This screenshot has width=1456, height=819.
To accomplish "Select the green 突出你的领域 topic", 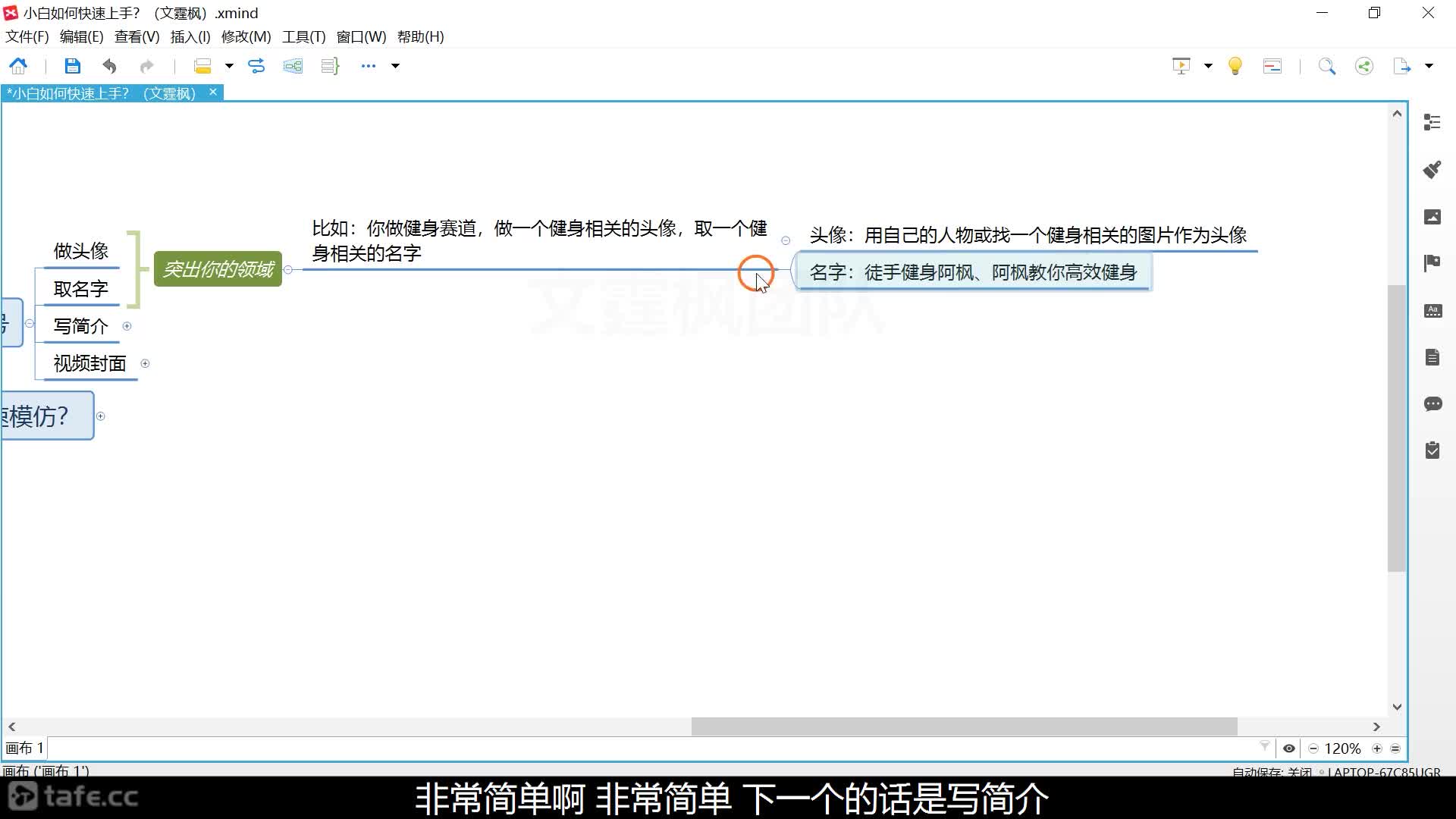I will coord(218,269).
